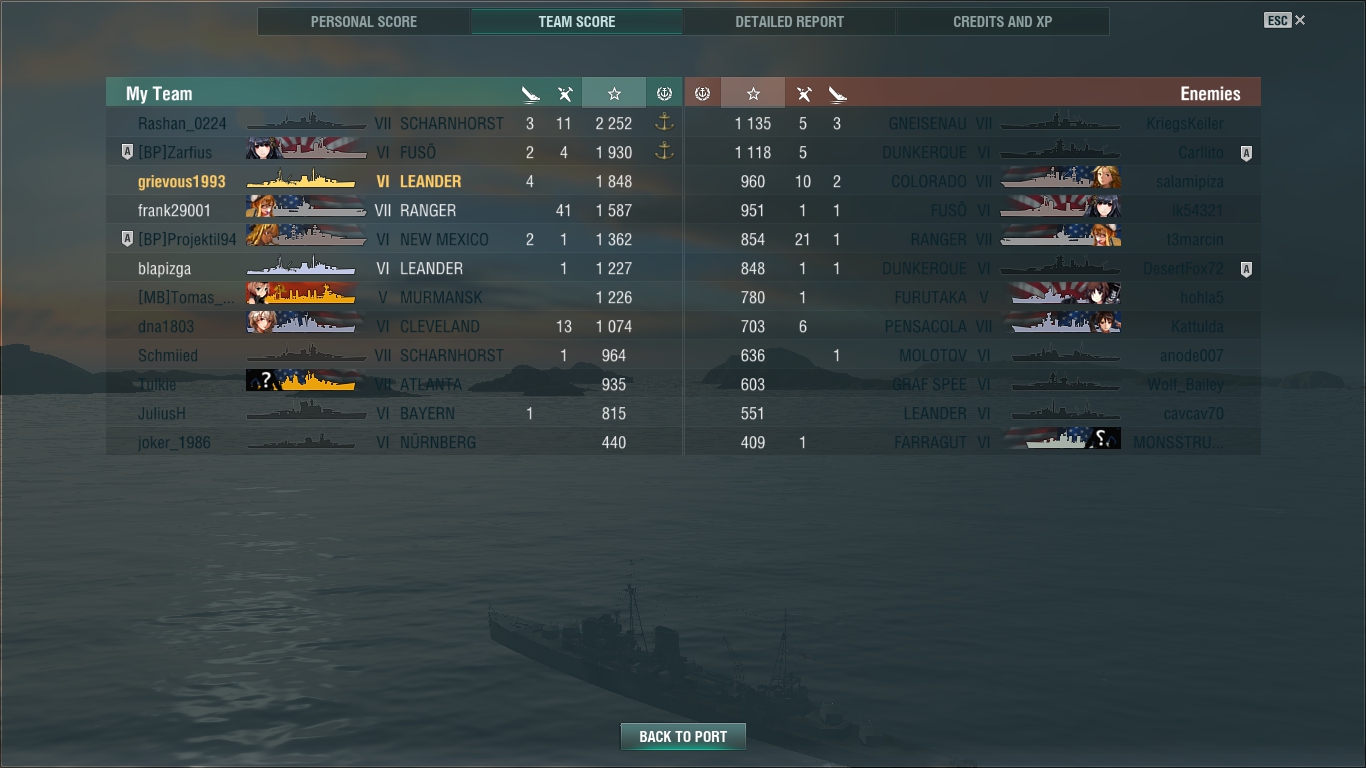Screen dimensions: 1366x768
Task: Click the clan badge beside [BP]Zarfius
Action: click(127, 152)
